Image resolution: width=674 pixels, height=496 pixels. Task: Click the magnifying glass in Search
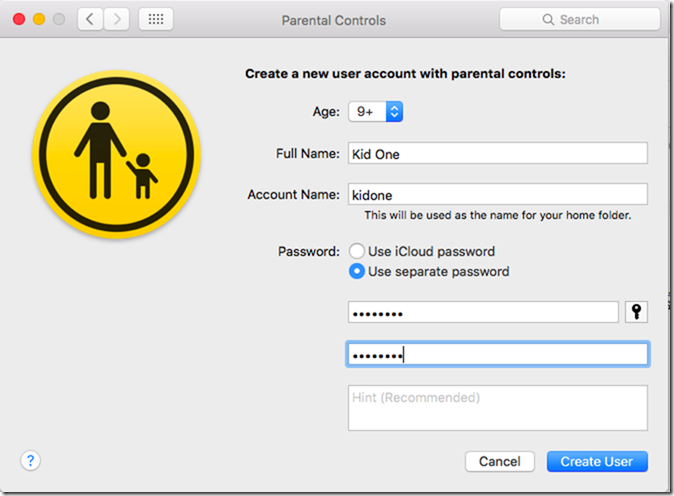[548, 19]
